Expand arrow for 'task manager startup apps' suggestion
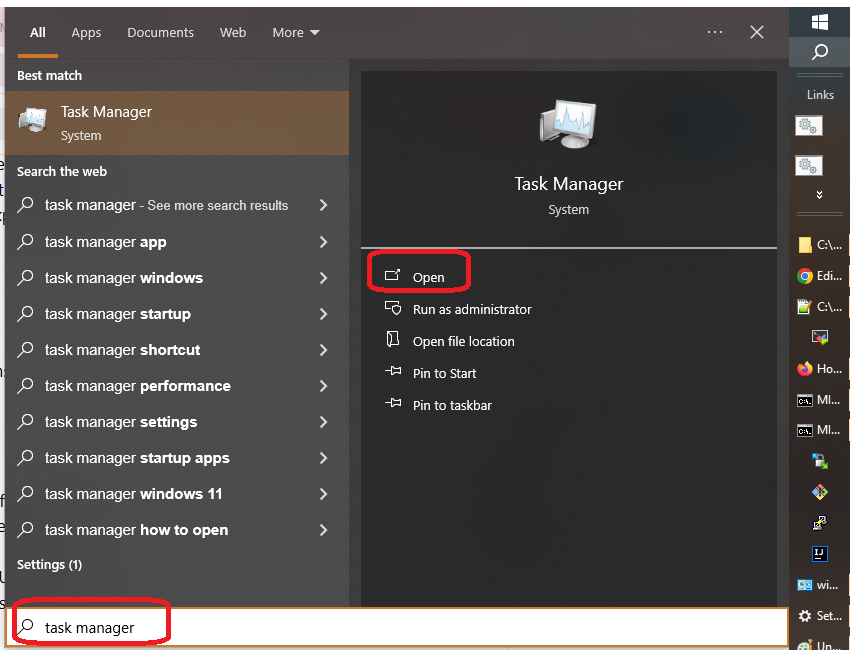The image size is (850, 650). click(324, 458)
